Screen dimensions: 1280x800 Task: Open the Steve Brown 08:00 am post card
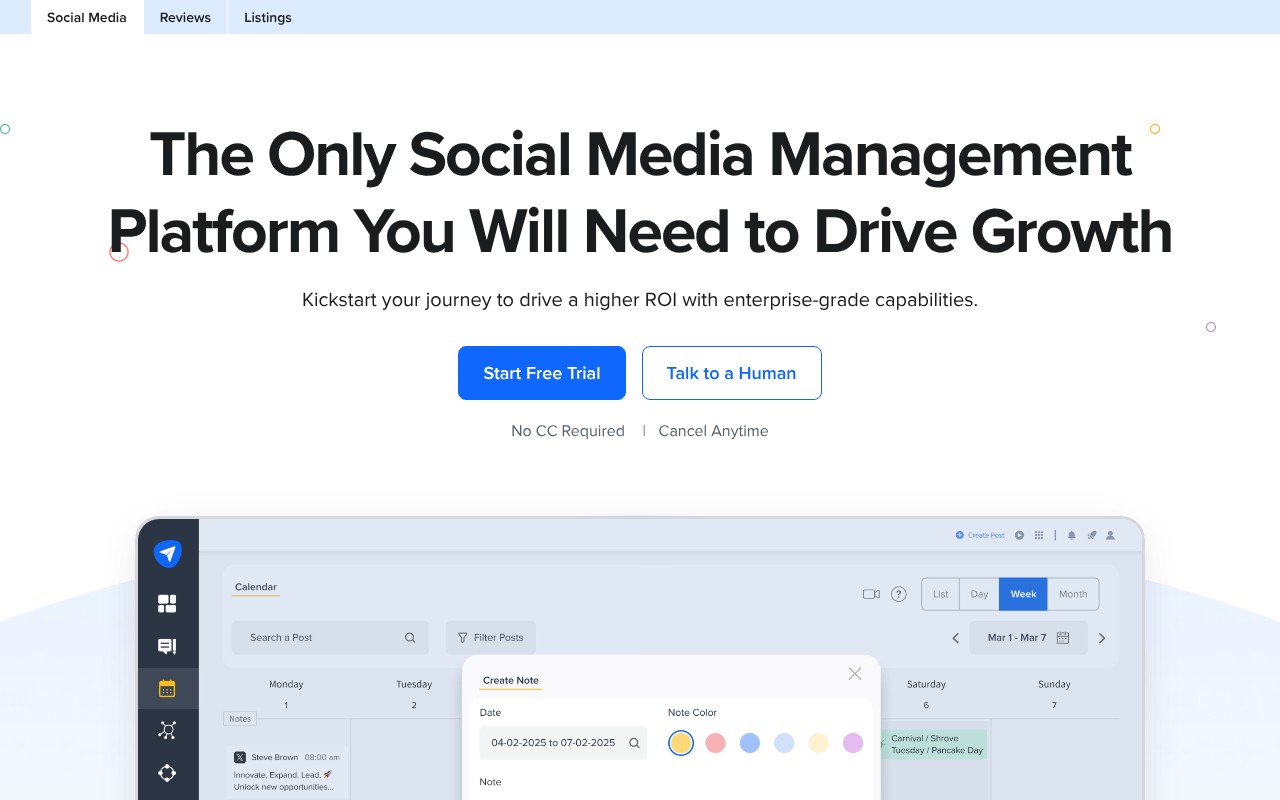[x=289, y=773]
